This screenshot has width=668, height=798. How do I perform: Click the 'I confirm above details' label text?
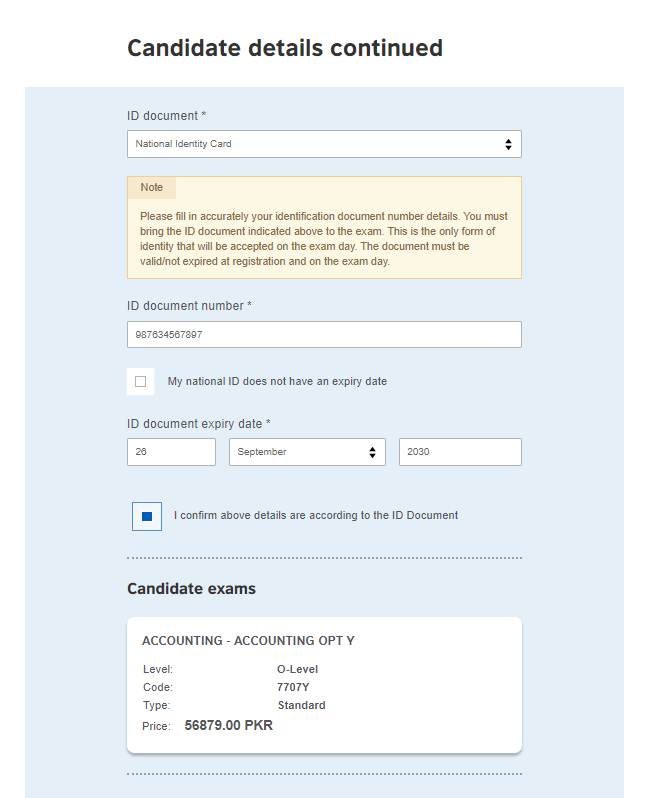click(x=316, y=516)
